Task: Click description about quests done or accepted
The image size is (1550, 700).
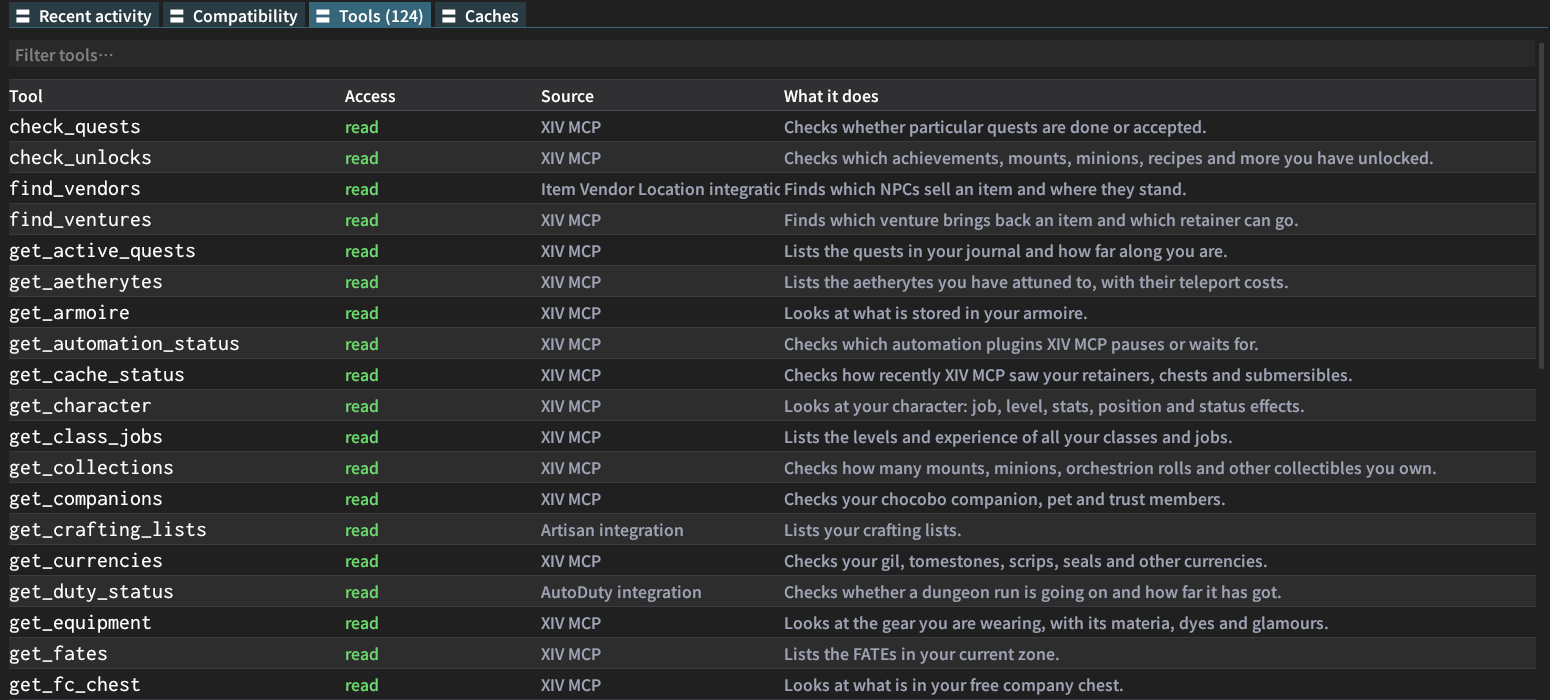Action: pyautogui.click(x=995, y=127)
